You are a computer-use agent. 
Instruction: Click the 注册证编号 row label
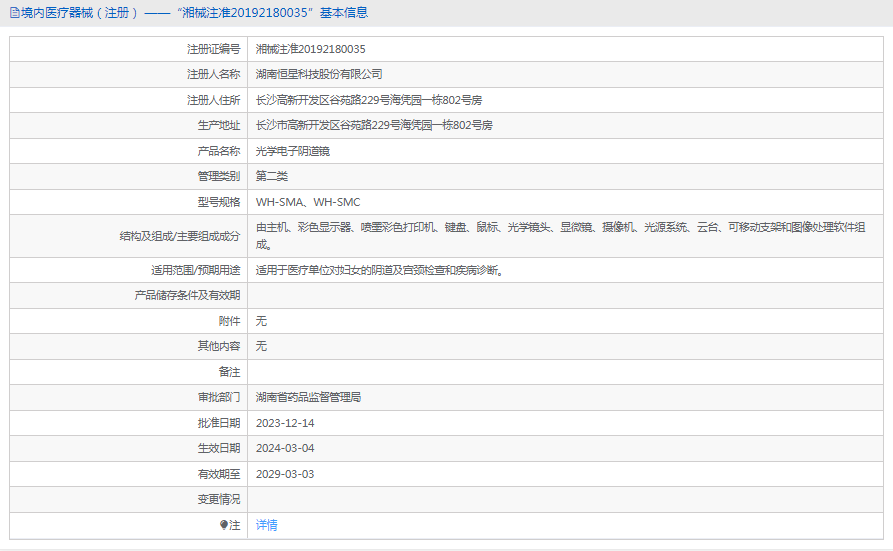[213, 49]
